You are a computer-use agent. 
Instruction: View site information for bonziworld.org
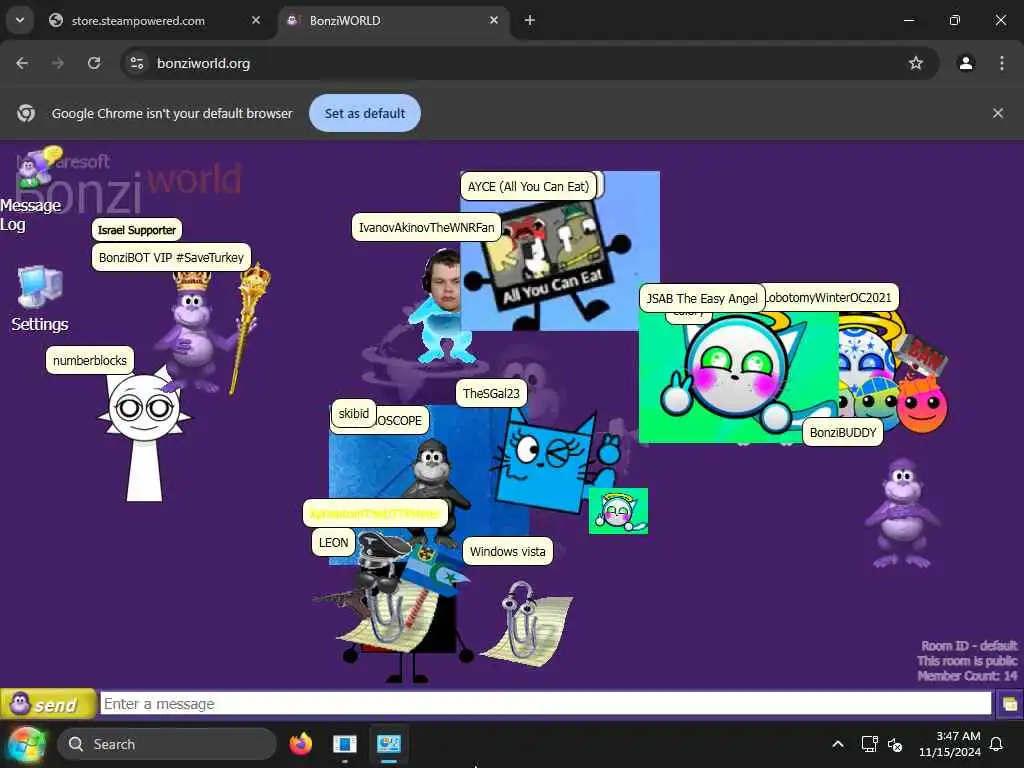tap(137, 63)
